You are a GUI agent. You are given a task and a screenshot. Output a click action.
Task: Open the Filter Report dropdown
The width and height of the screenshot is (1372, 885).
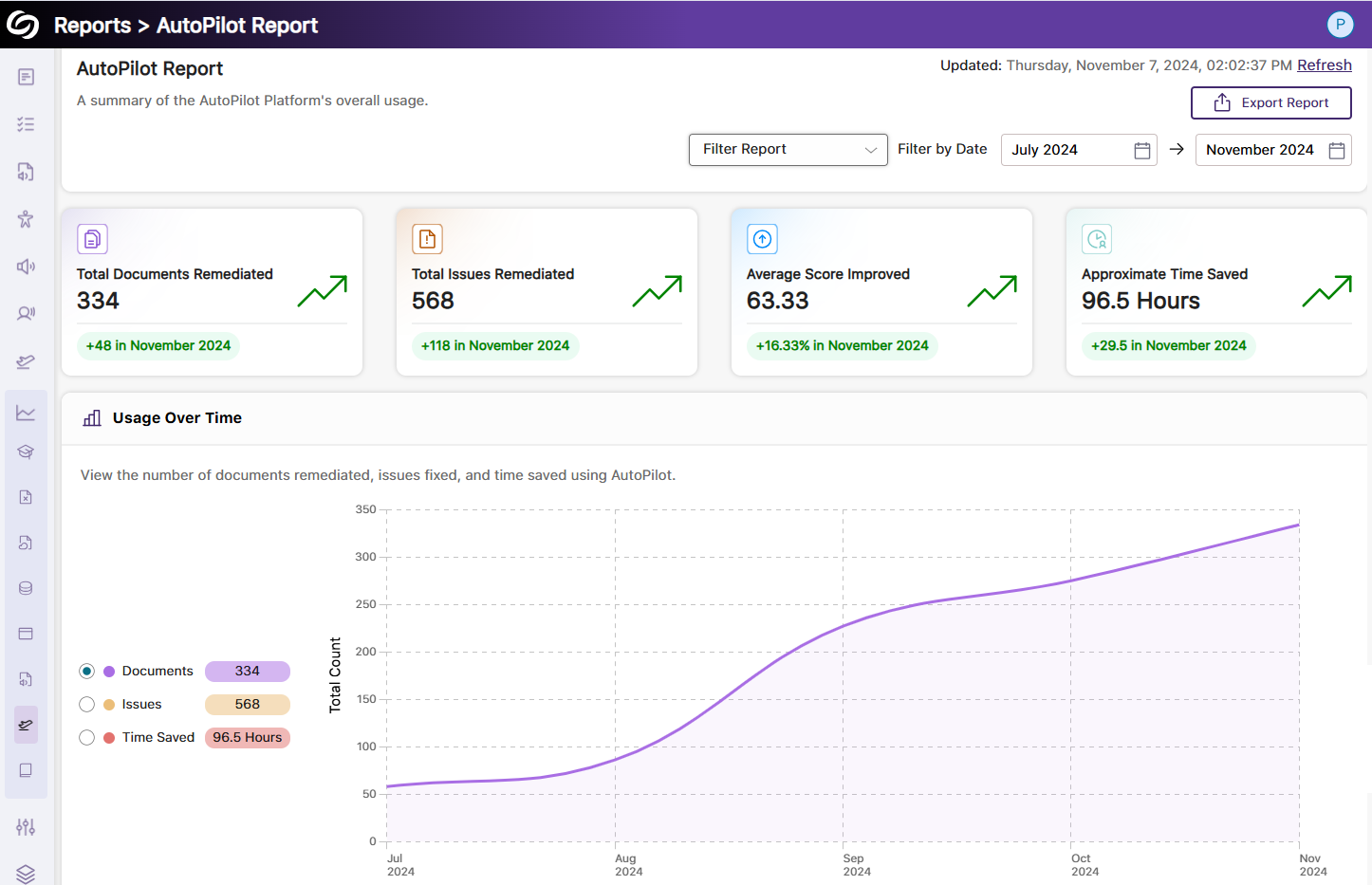coord(788,150)
